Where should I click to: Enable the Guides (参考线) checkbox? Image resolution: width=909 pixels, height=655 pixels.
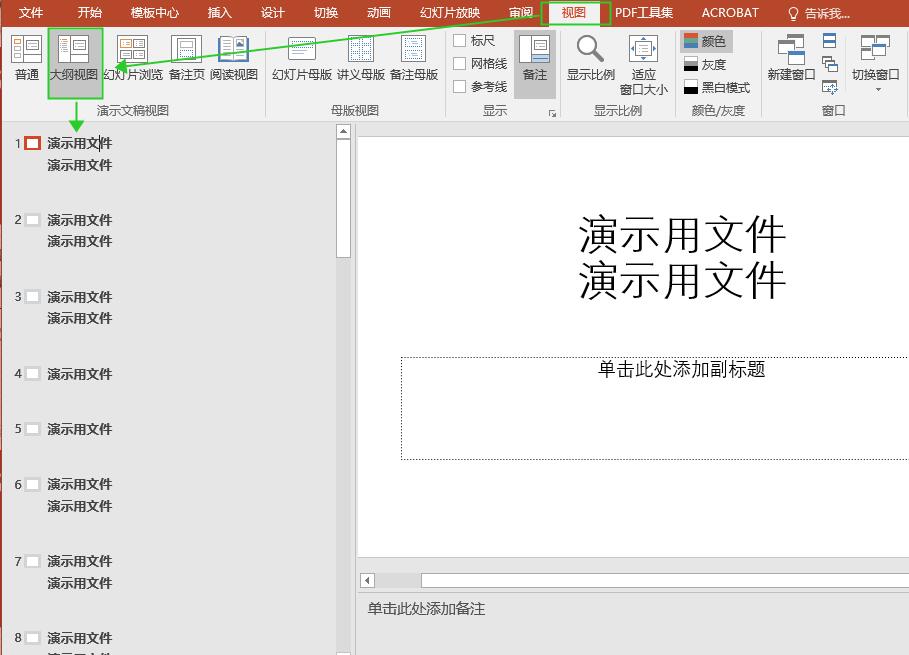(460, 86)
